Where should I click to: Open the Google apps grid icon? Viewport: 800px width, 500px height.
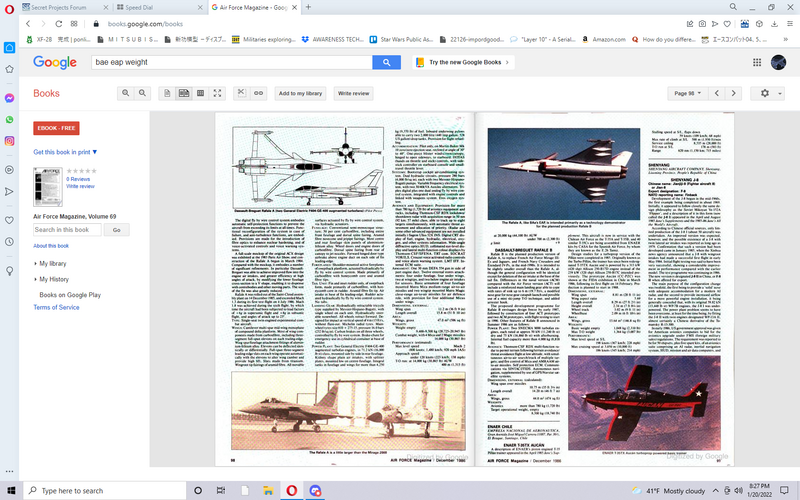tap(757, 62)
